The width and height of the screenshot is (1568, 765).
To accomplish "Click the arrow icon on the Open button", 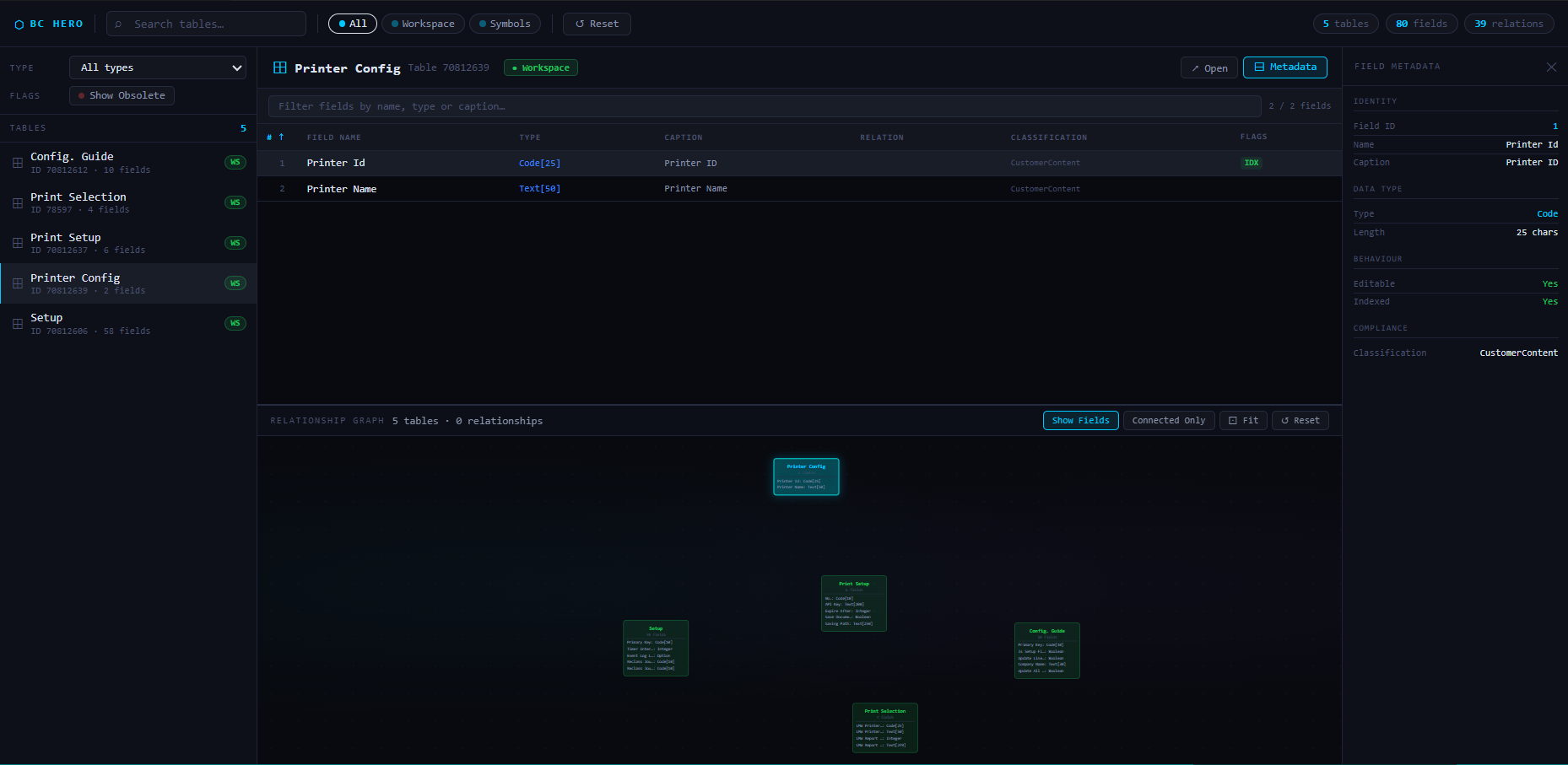I will [x=1196, y=67].
